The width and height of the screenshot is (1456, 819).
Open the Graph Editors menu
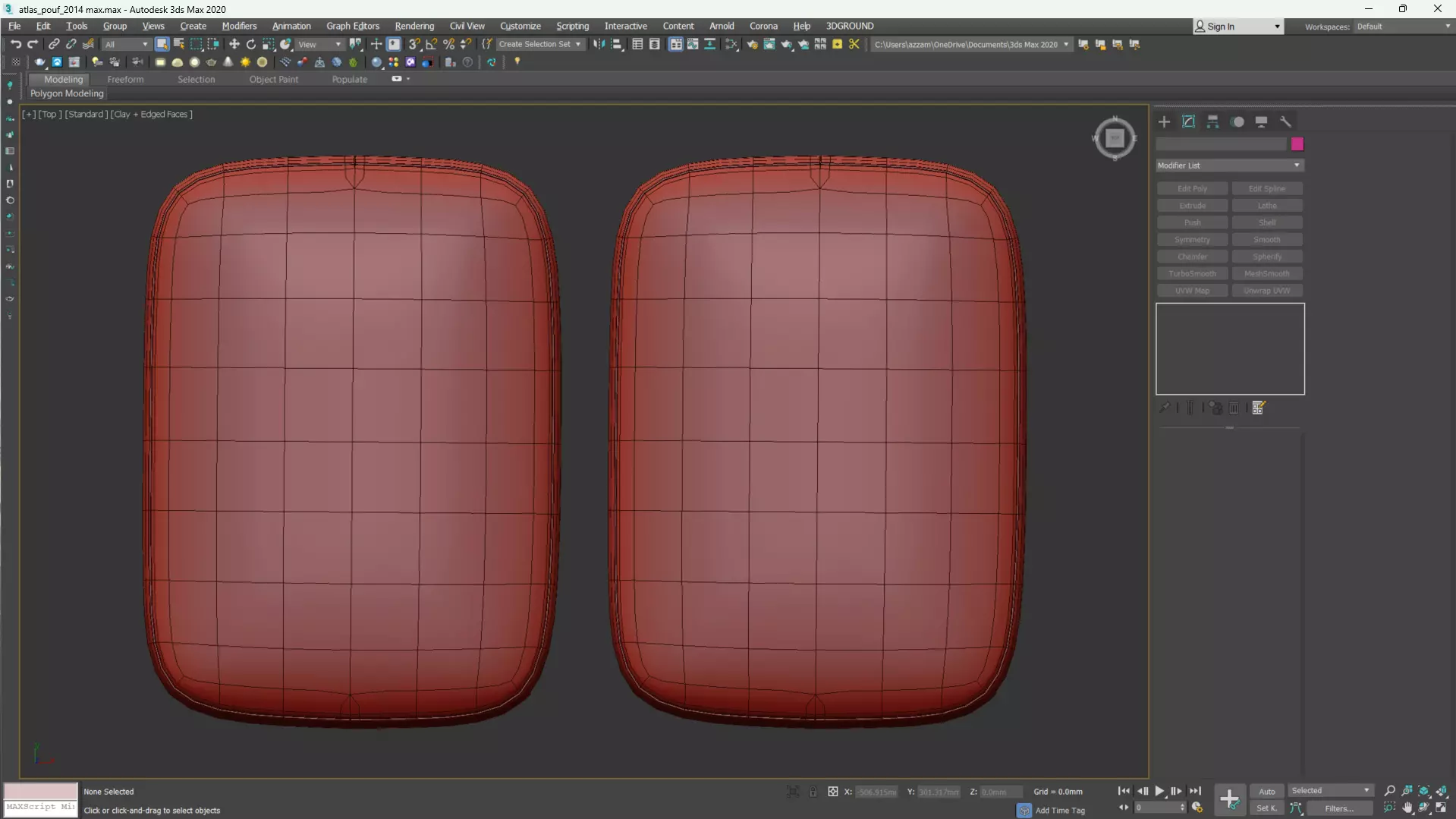(x=353, y=26)
